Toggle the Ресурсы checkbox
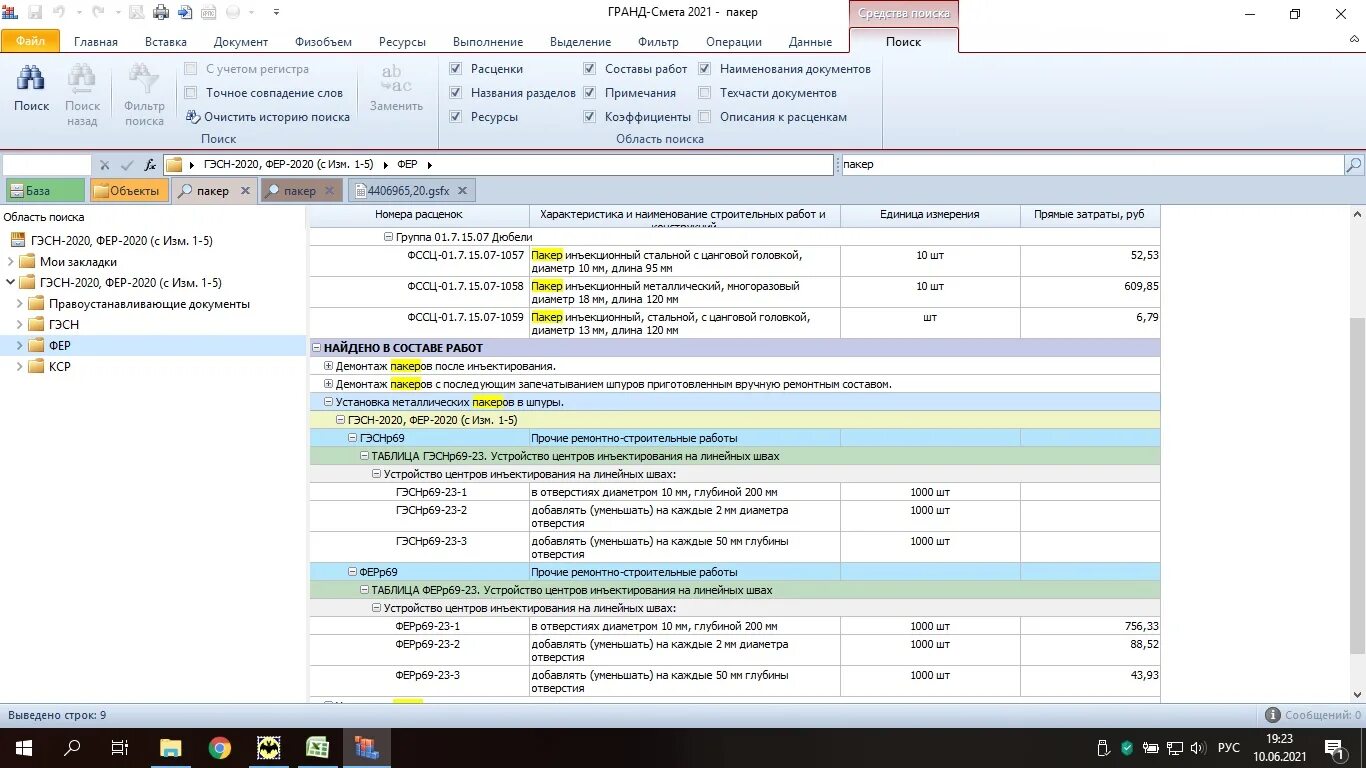1366x768 pixels. coord(456,117)
